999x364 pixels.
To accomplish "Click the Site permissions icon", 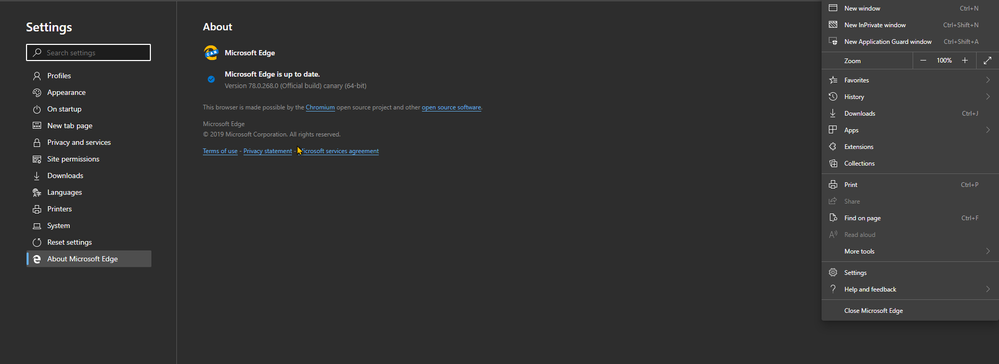I will pyautogui.click(x=36, y=159).
